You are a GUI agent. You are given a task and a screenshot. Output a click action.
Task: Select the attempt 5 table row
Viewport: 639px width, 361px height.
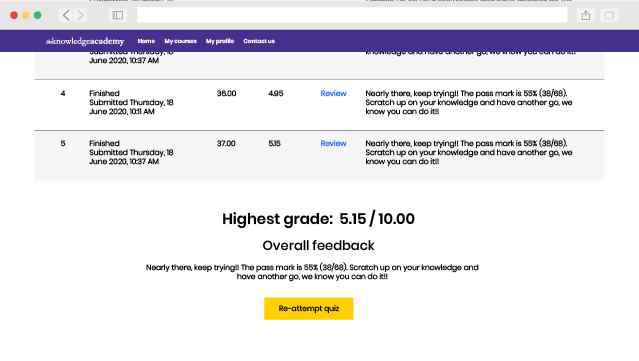tap(319, 154)
